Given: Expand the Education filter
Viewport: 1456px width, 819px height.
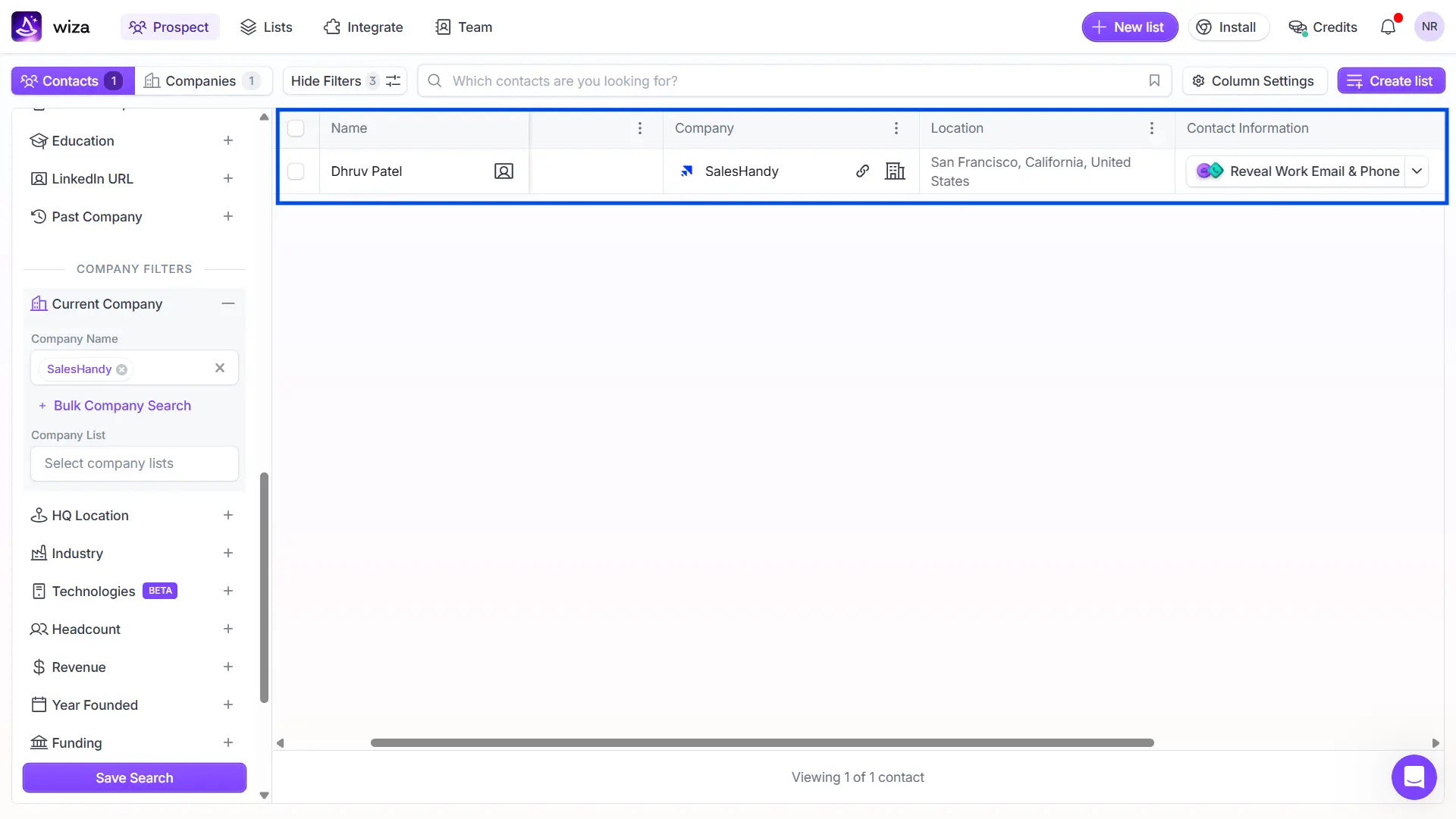Looking at the screenshot, I should tap(228, 140).
